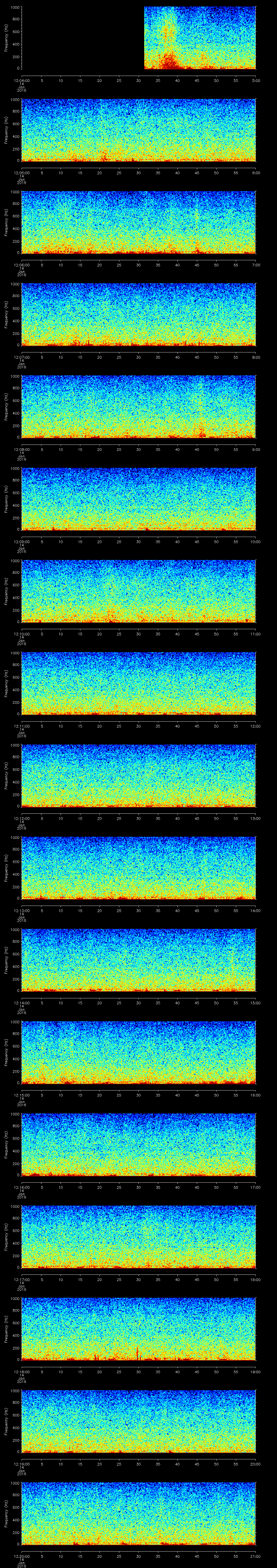Select the spectrogram plot beginning at 12:13:00
This screenshot has width=277, height=1568.
pyautogui.click(x=138, y=868)
